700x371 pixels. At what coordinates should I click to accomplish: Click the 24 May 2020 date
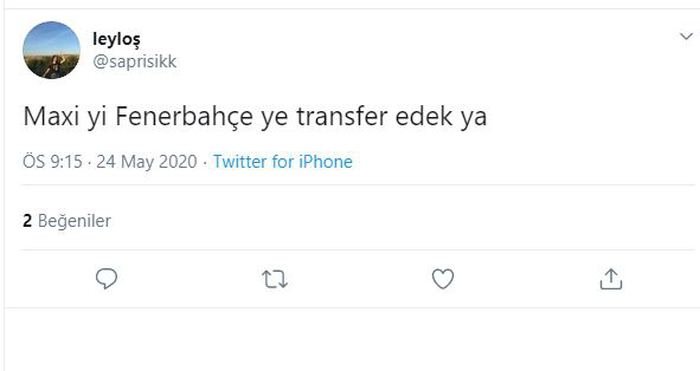[146, 162]
